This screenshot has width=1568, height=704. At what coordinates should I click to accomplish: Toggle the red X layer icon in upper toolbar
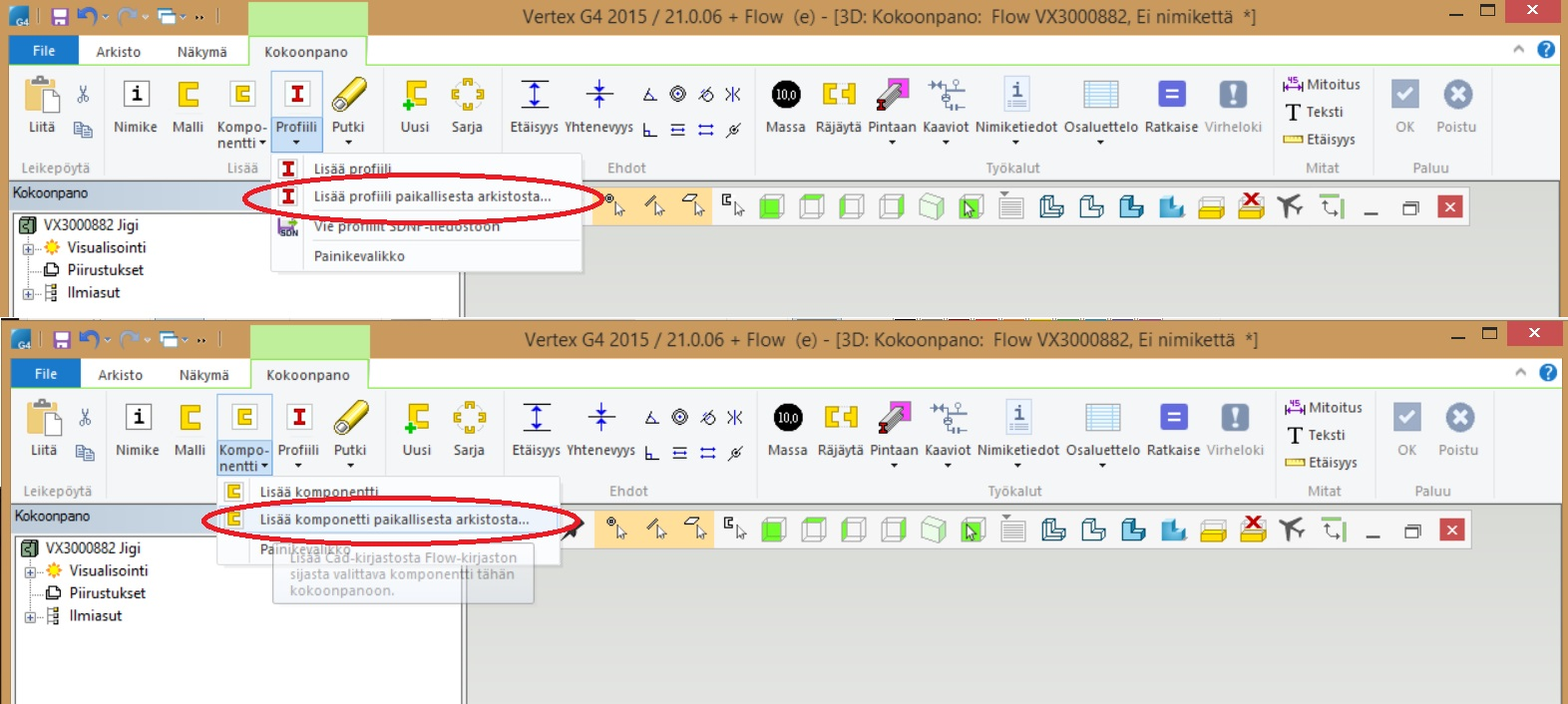[1251, 206]
